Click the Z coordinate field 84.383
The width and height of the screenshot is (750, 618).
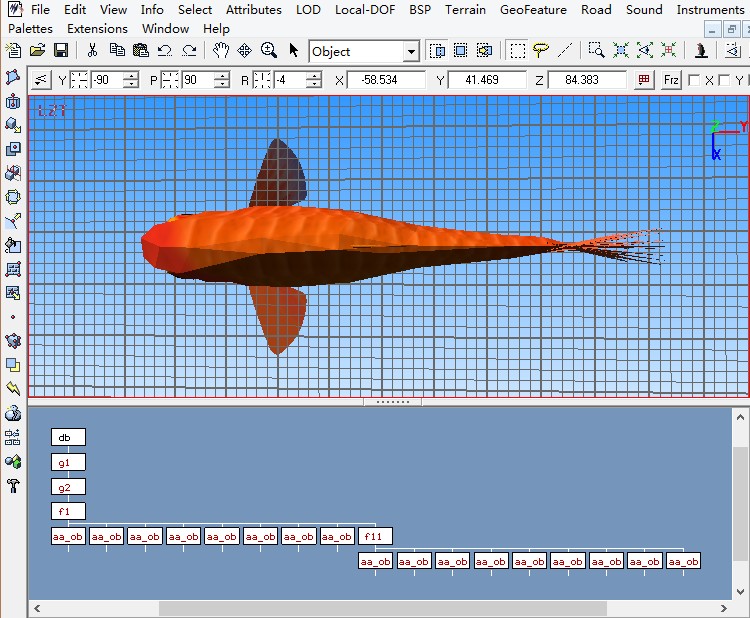587,80
